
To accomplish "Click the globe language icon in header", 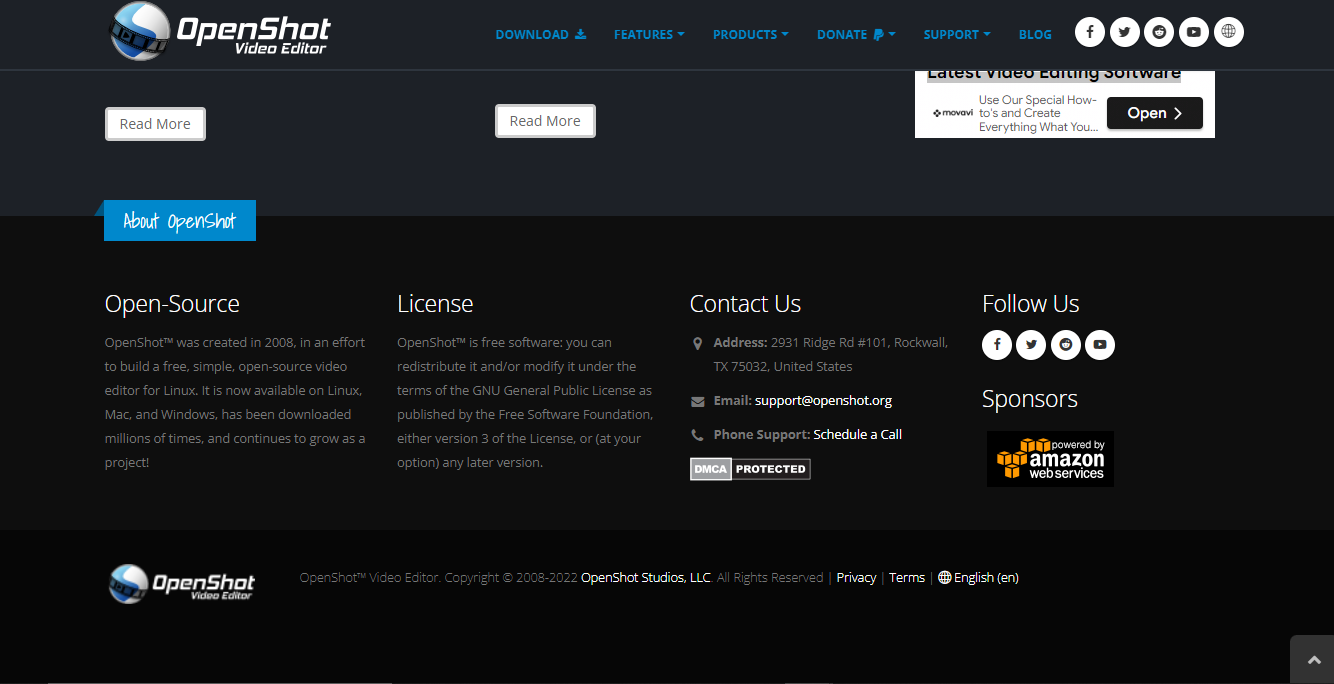I will pos(1229,32).
